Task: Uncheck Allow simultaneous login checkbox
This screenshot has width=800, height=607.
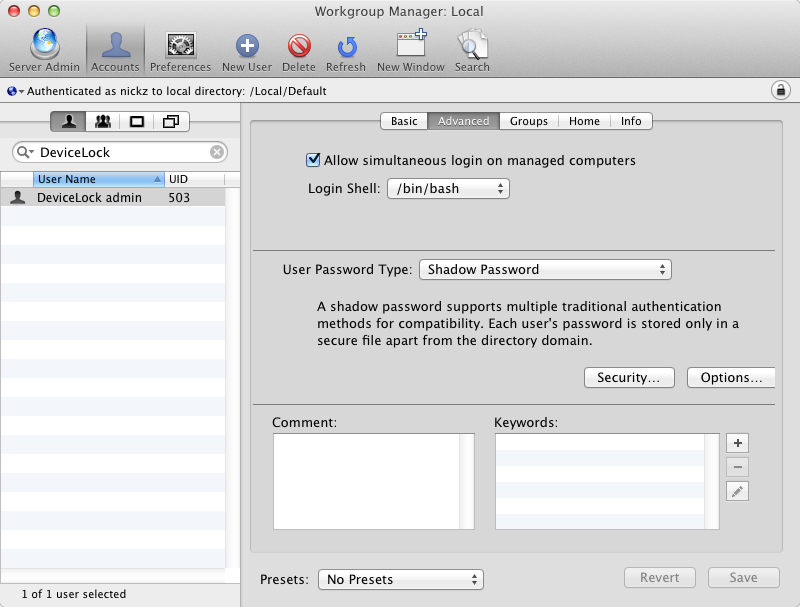Action: 313,160
